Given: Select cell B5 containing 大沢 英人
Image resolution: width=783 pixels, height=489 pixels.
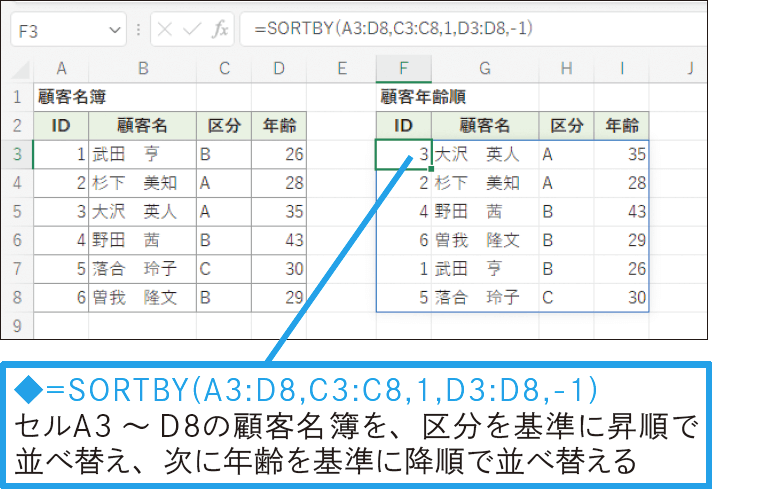Looking at the screenshot, I should (x=142, y=212).
